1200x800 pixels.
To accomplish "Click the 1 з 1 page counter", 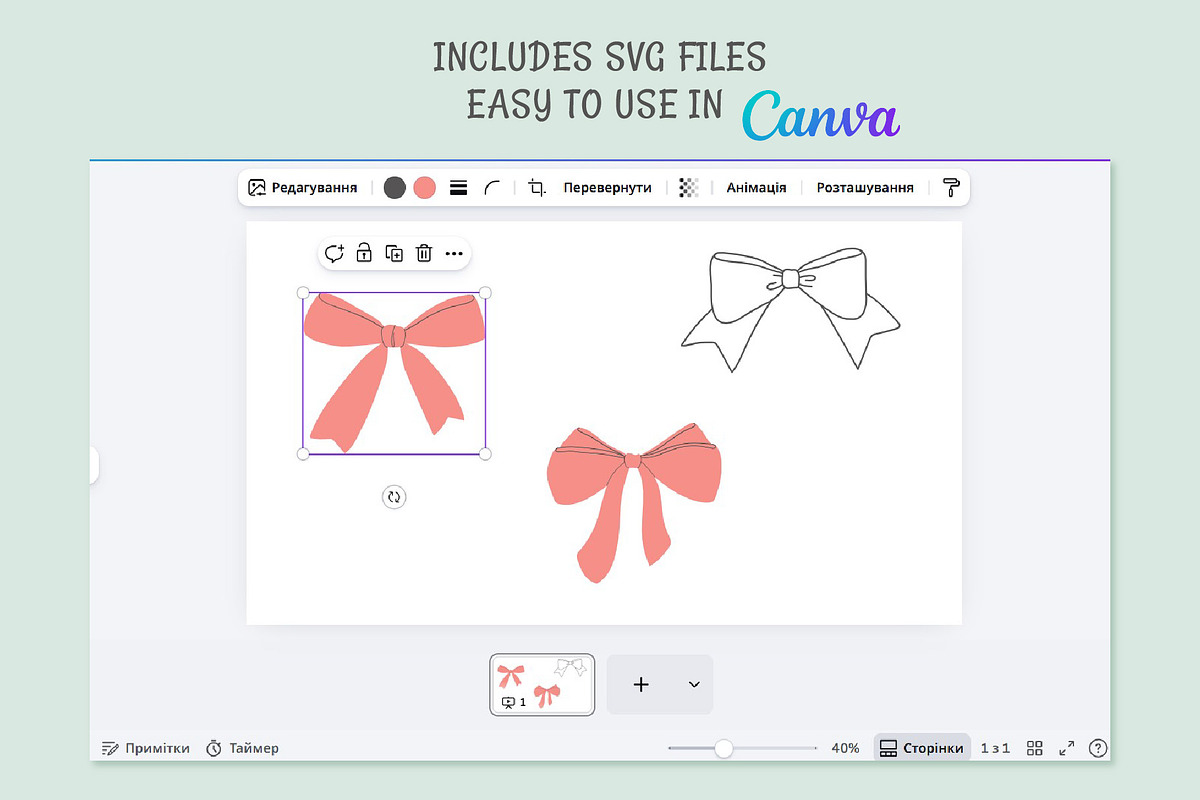I will [995, 748].
